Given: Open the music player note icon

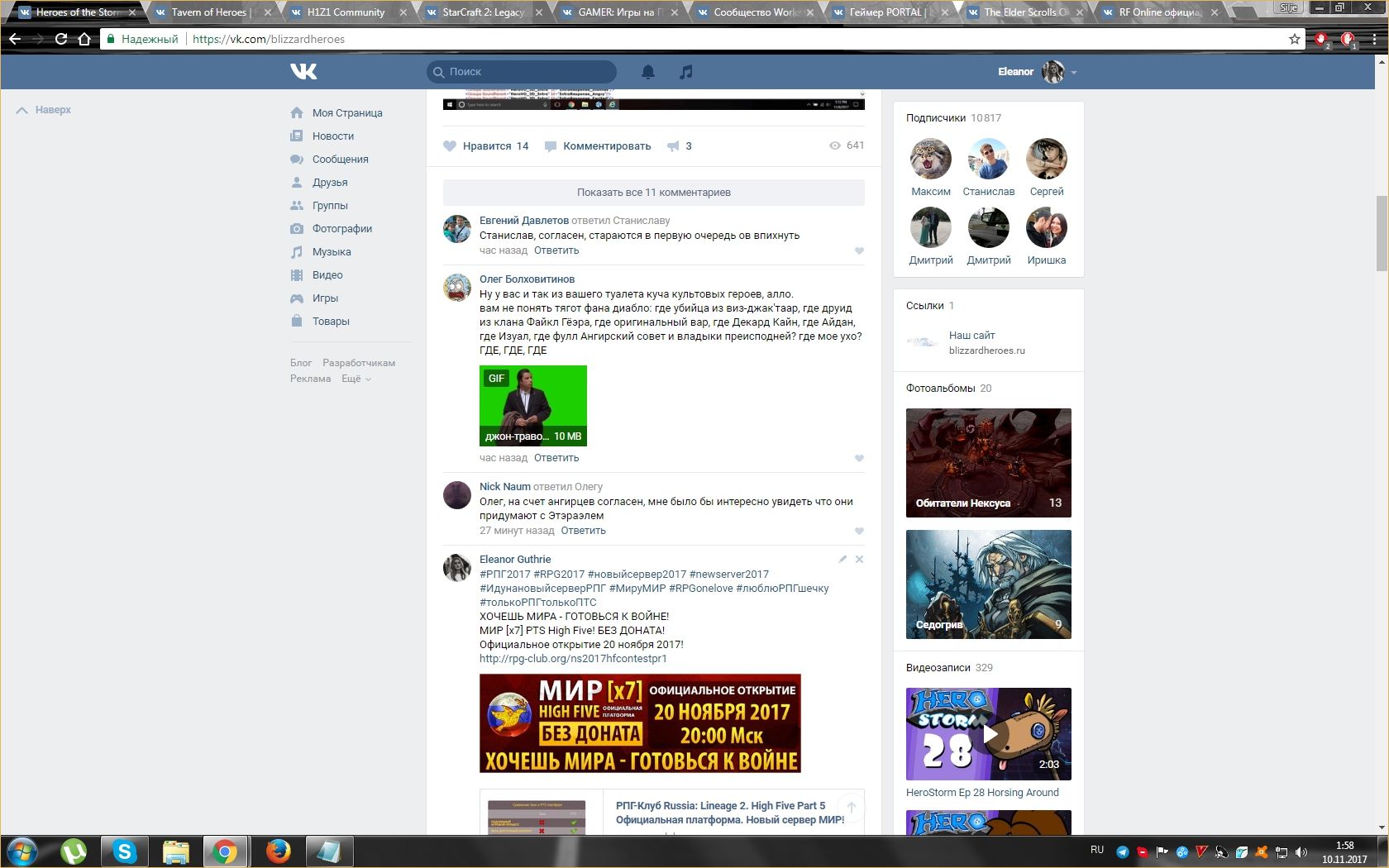Looking at the screenshot, I should [685, 72].
